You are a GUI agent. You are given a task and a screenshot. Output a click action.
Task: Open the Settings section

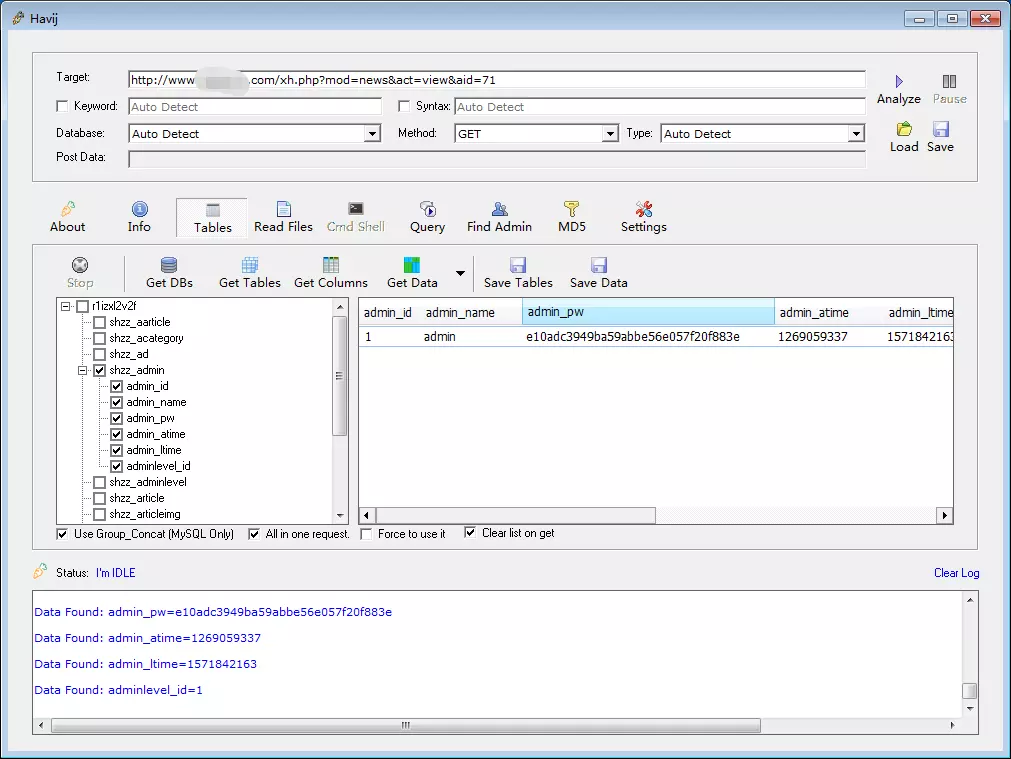tap(643, 217)
